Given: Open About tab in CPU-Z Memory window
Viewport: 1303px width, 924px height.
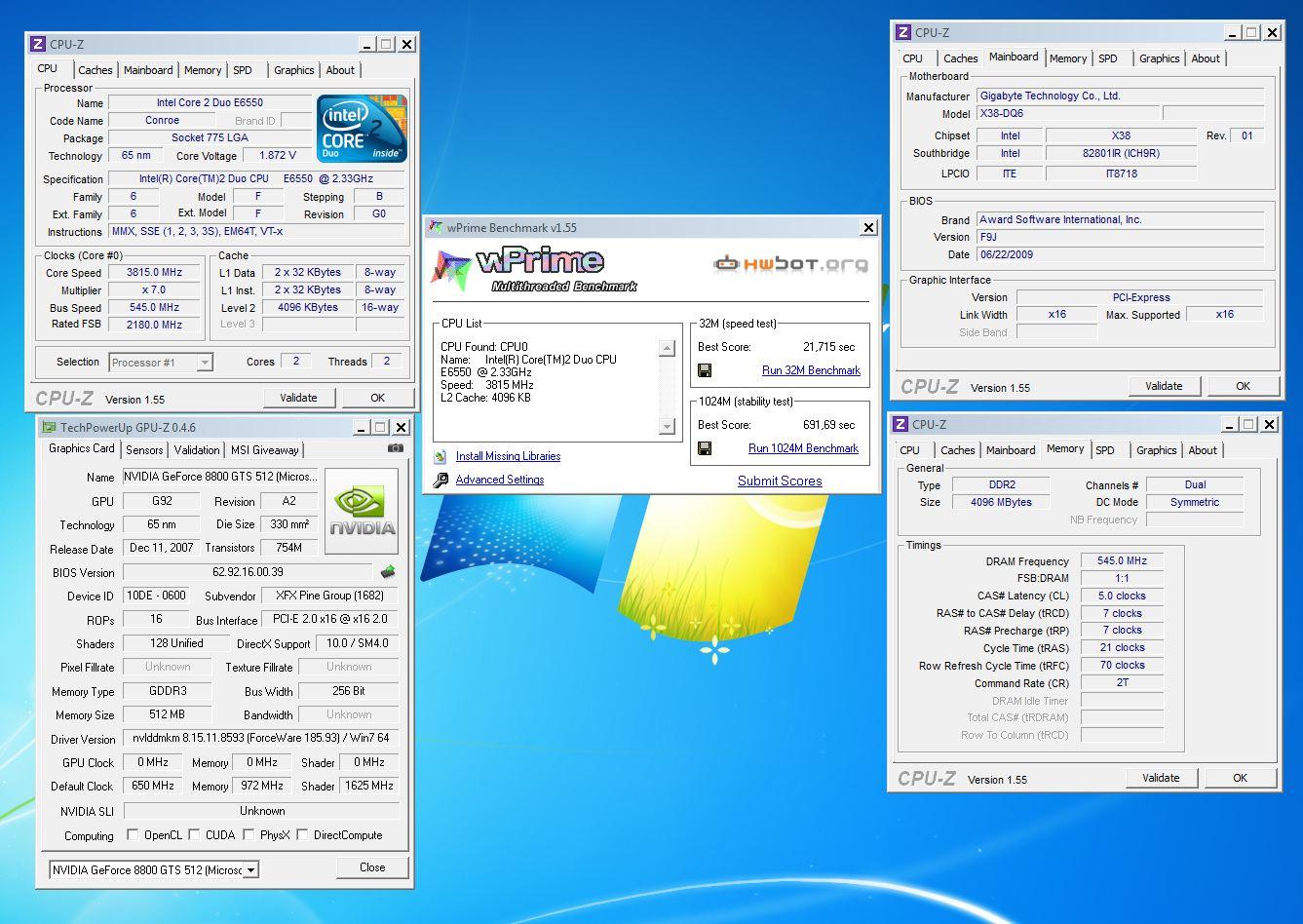Looking at the screenshot, I should click(x=1203, y=450).
